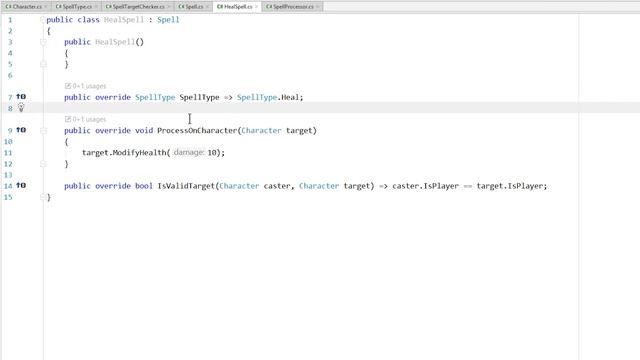Open the SpellProcessor.cs tab
Image resolution: width=640 pixels, height=360 pixels.
coord(293,7)
